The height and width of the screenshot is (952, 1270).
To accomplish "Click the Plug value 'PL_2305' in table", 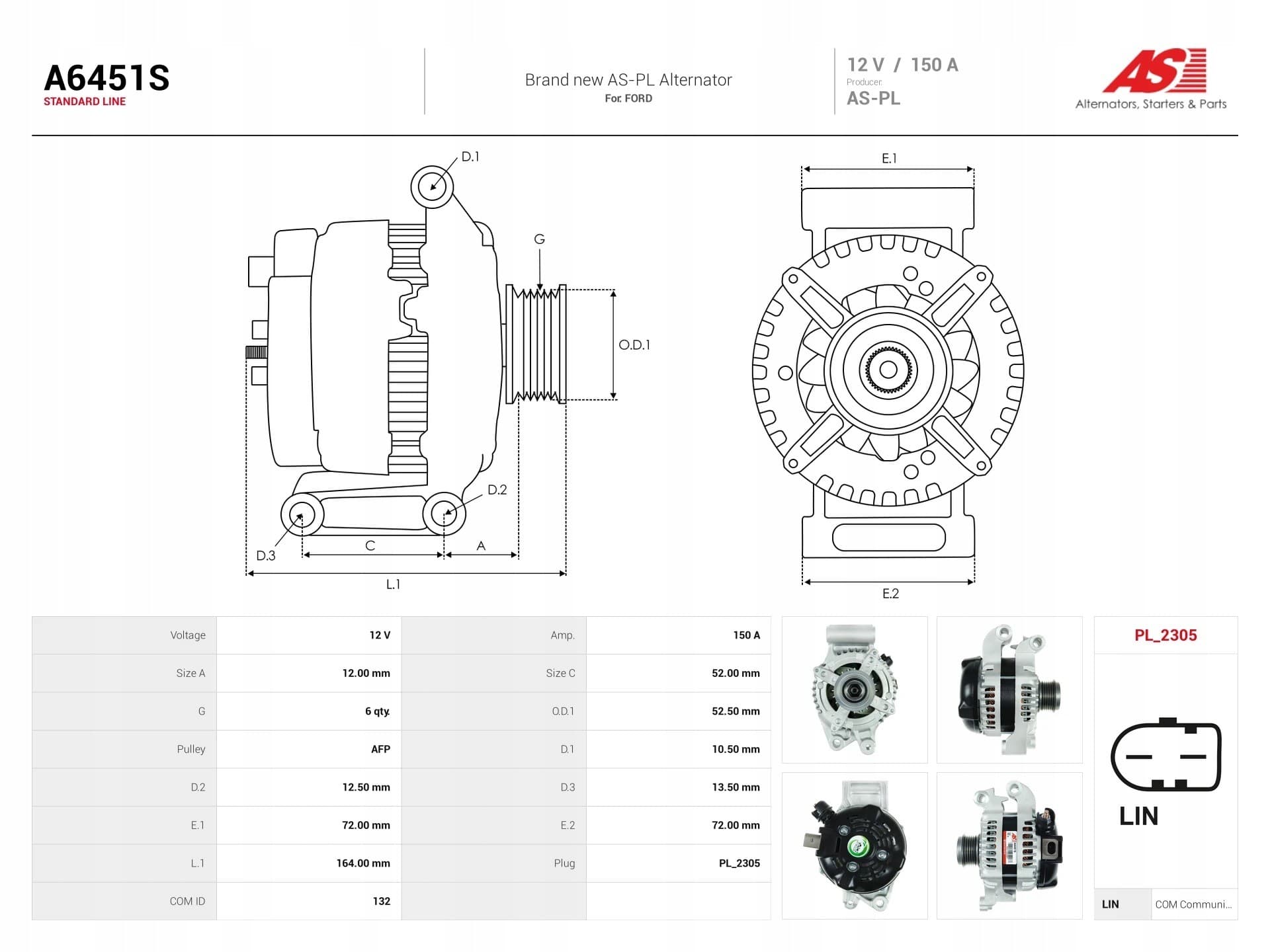I will coord(740,863).
